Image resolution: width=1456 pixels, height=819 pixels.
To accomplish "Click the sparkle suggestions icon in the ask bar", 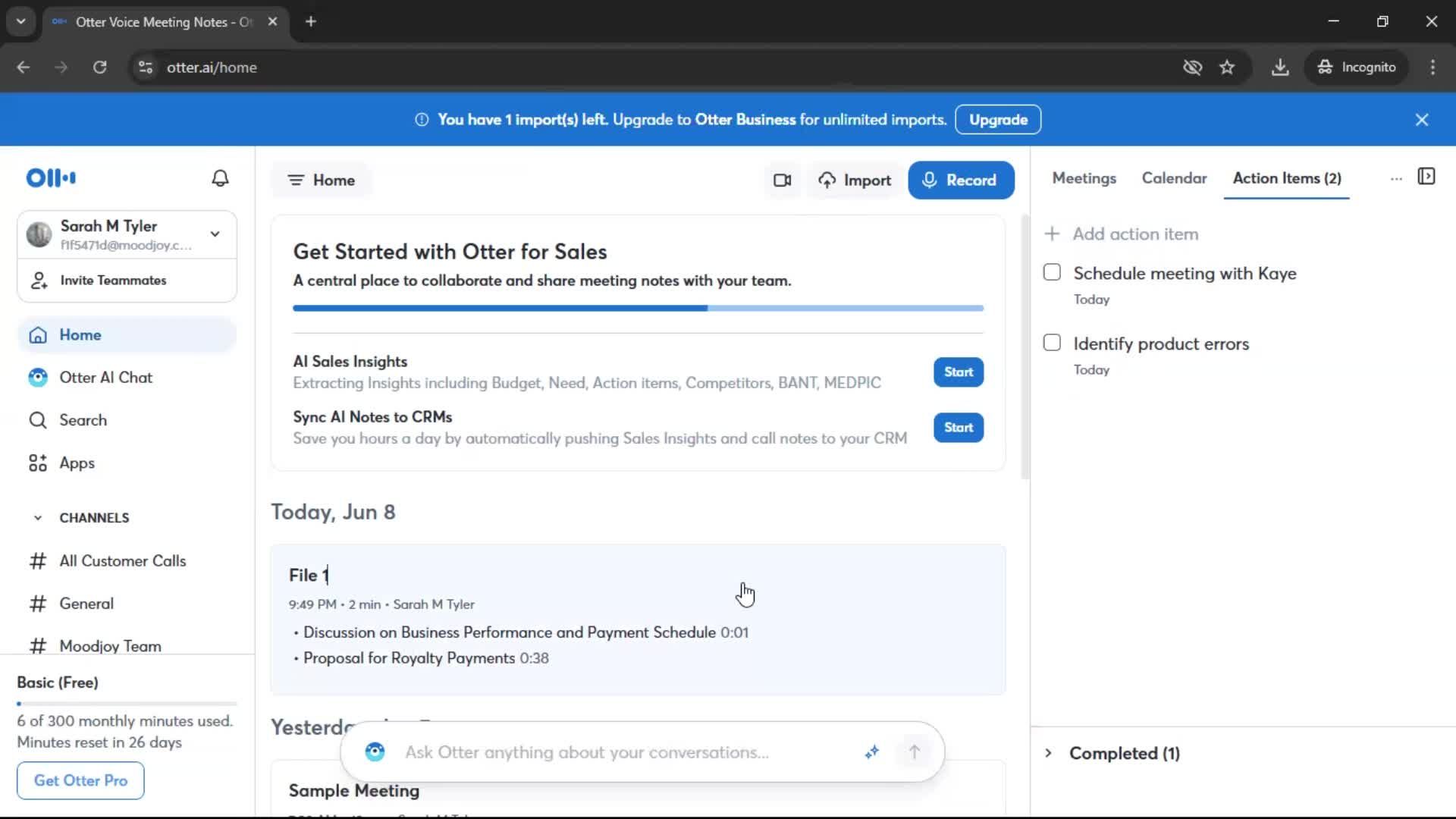I will tap(872, 752).
